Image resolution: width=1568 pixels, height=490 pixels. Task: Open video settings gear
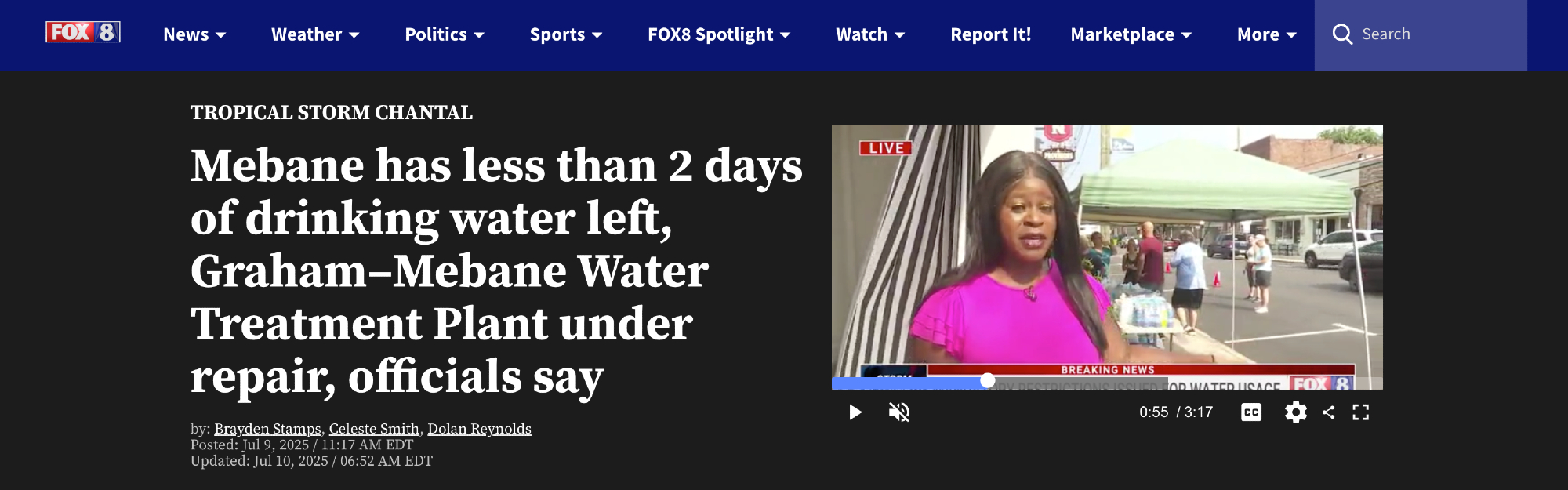coord(1296,412)
